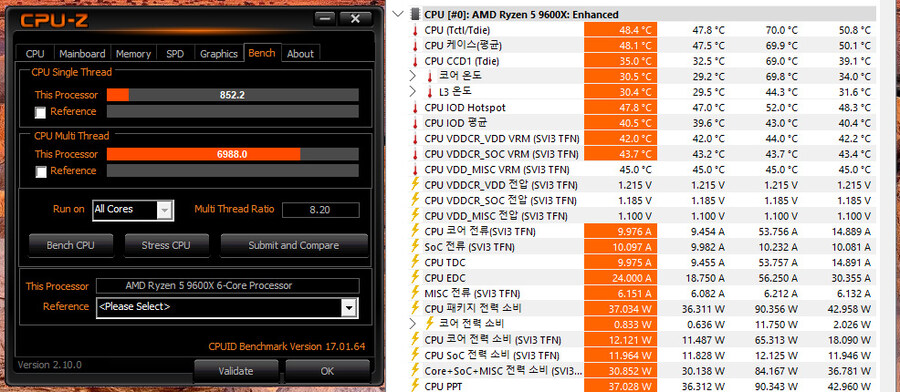Viewport: 900px width, 392px height.
Task: Click thermometer icon beside CPU IOD Hotspot
Action: point(416,107)
